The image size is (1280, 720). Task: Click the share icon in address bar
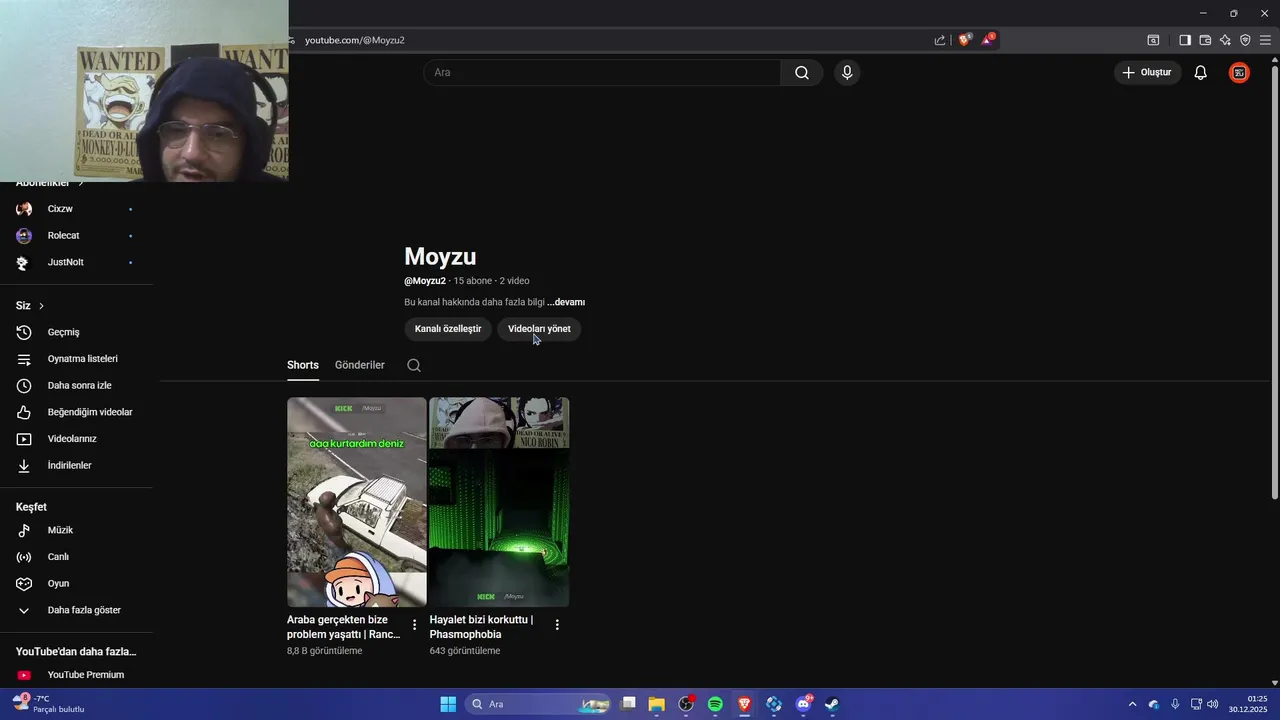[940, 40]
